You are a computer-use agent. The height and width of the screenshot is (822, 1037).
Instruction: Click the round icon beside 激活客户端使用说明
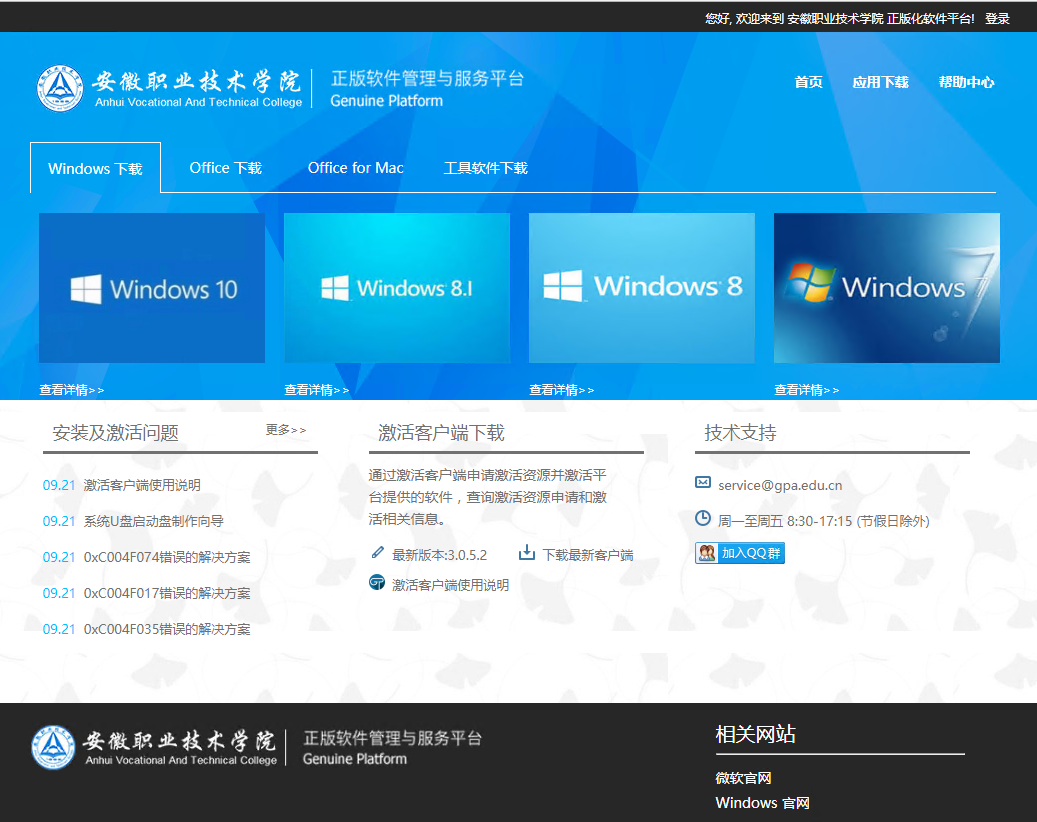(x=377, y=583)
